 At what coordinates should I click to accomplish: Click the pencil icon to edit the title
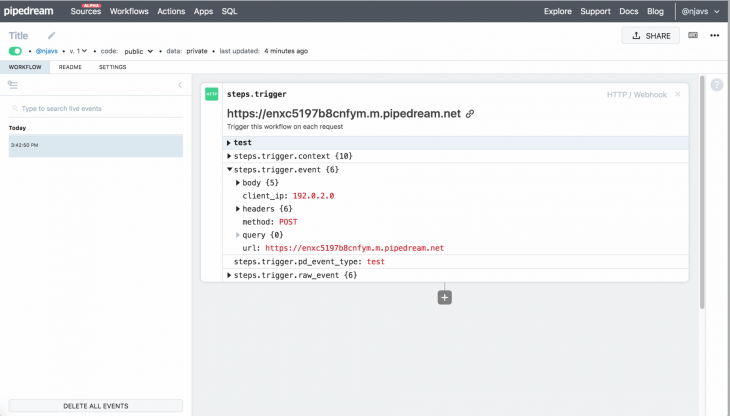pyautogui.click(x=52, y=35)
